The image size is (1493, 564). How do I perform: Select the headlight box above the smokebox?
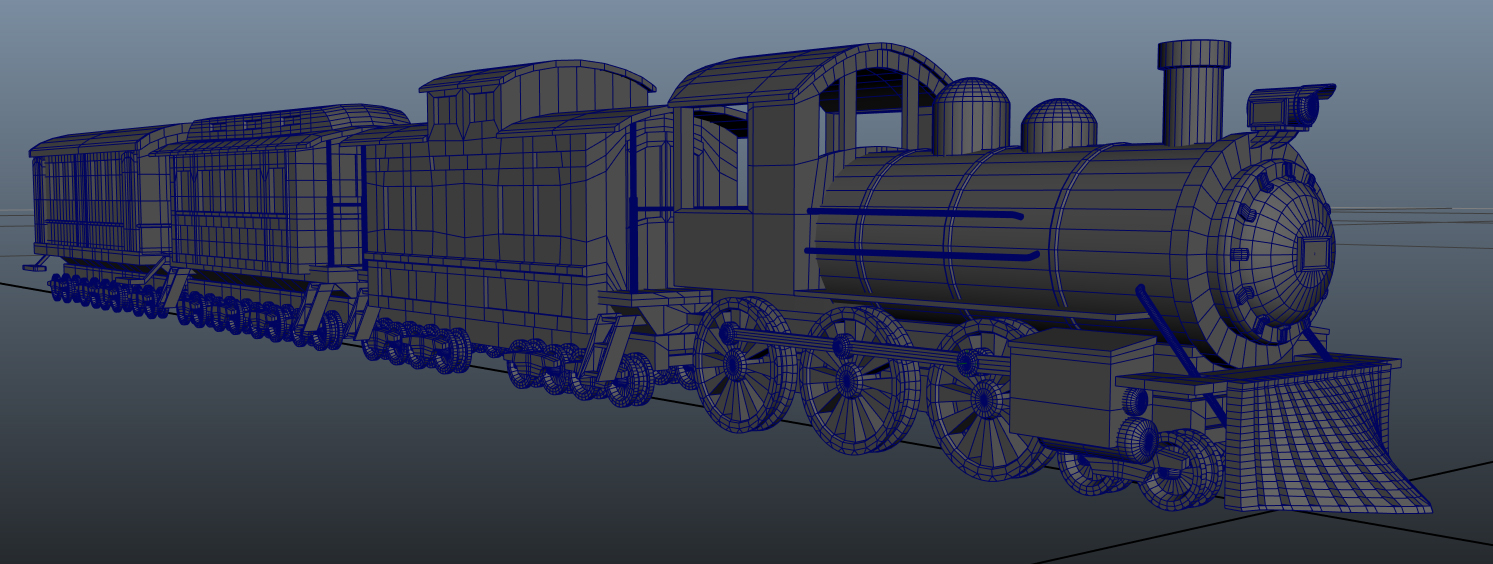[x=1290, y=106]
